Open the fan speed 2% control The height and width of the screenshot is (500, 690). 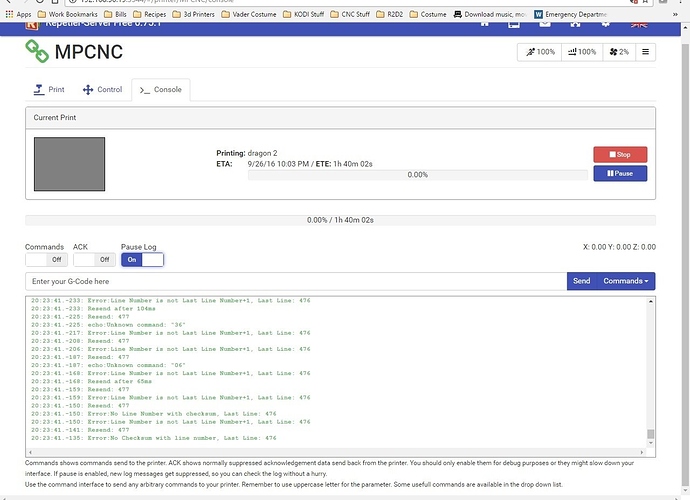(x=619, y=52)
